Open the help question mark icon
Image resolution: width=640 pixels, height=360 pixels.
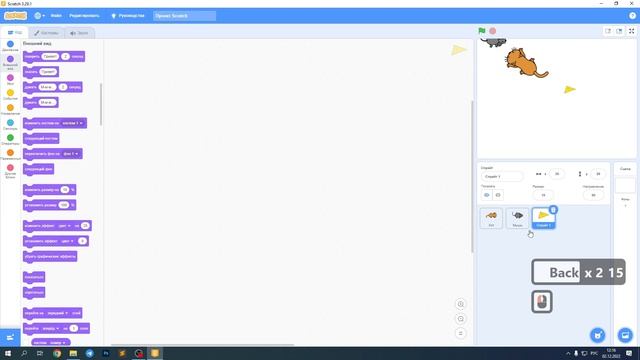point(632,16)
